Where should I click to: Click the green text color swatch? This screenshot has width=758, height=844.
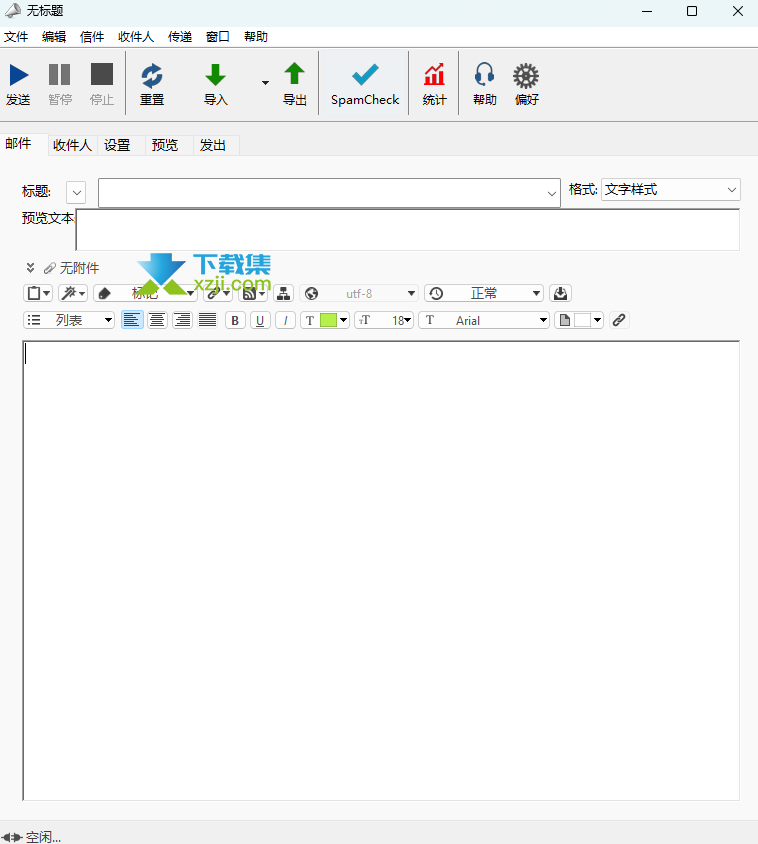tap(328, 320)
